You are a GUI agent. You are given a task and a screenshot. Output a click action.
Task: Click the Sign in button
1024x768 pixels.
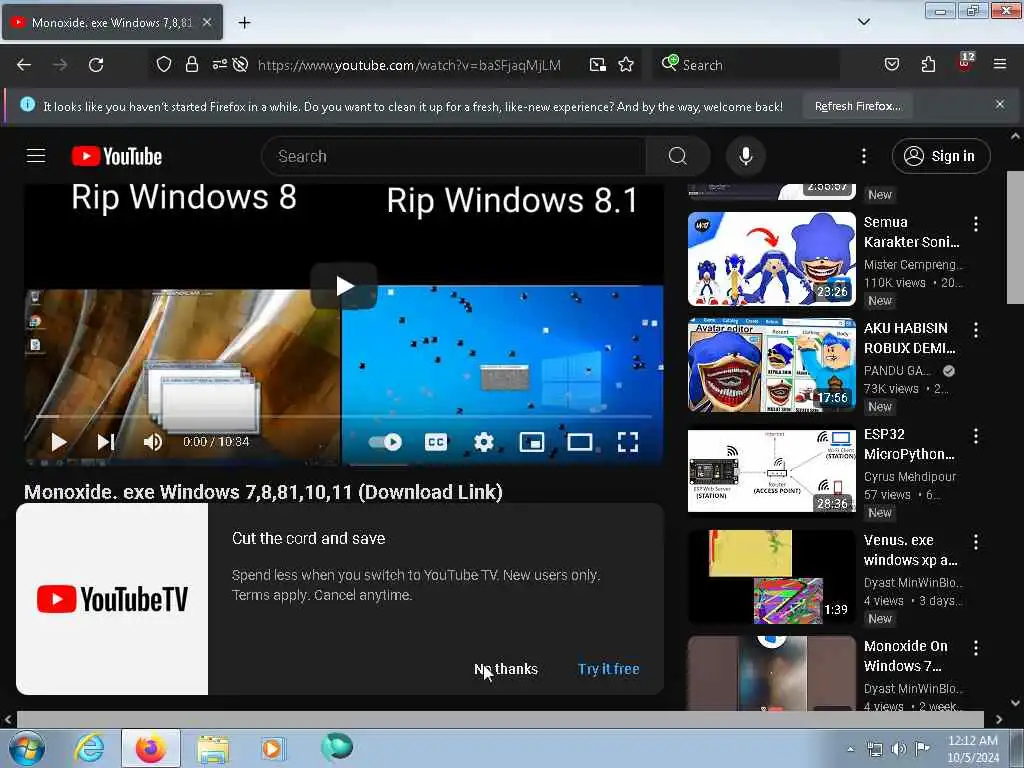click(940, 156)
